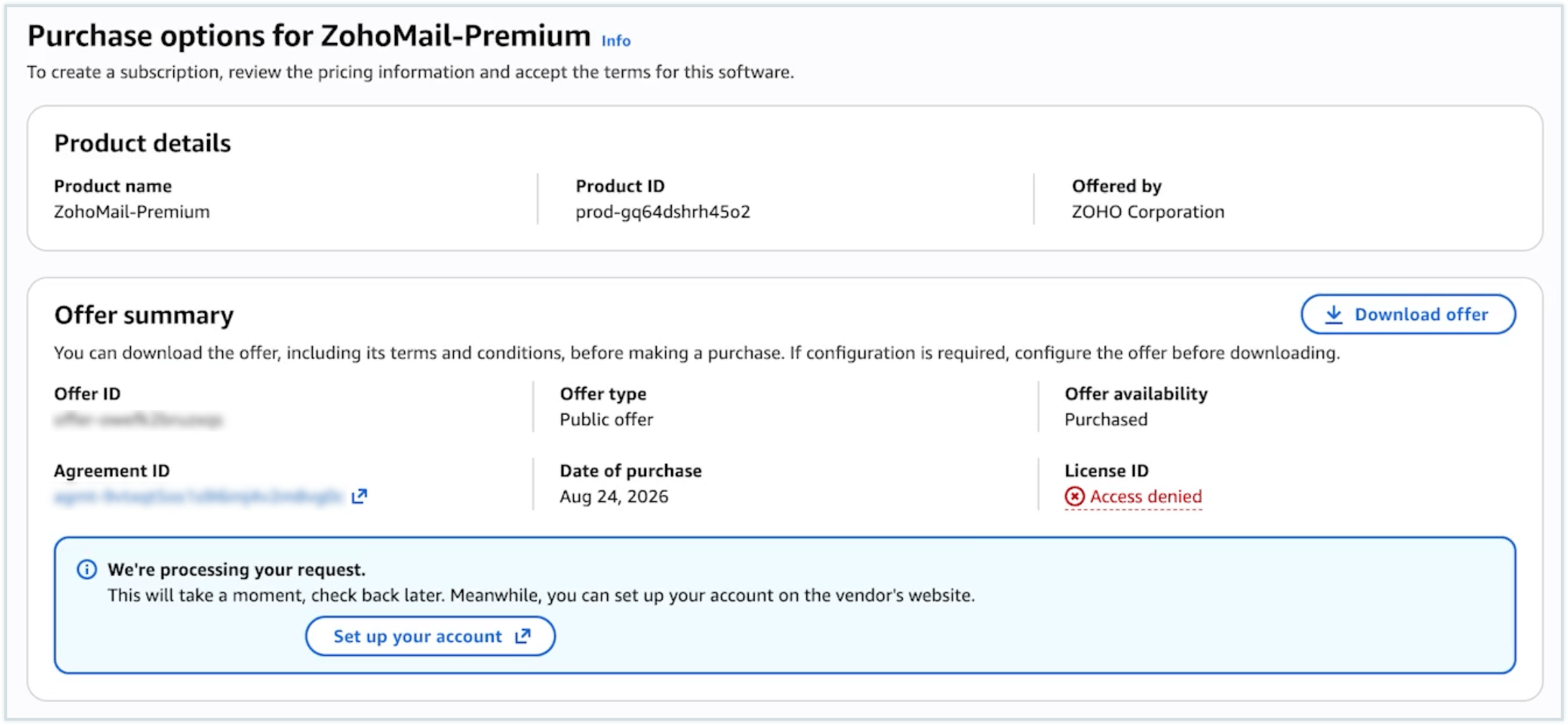The image size is (1568, 725).
Task: Click the Offer availability label
Action: coord(1136,393)
